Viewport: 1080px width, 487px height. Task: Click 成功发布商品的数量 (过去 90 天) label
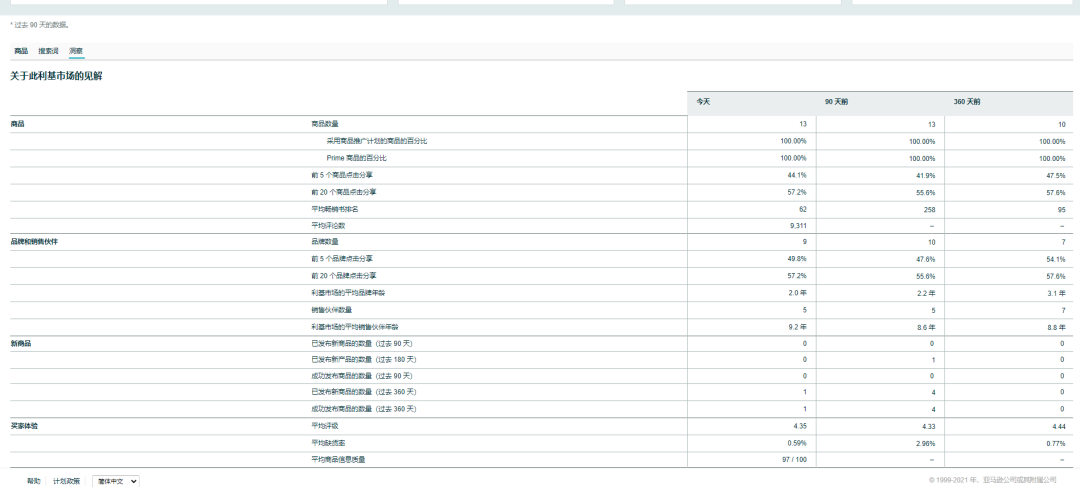(x=362, y=376)
